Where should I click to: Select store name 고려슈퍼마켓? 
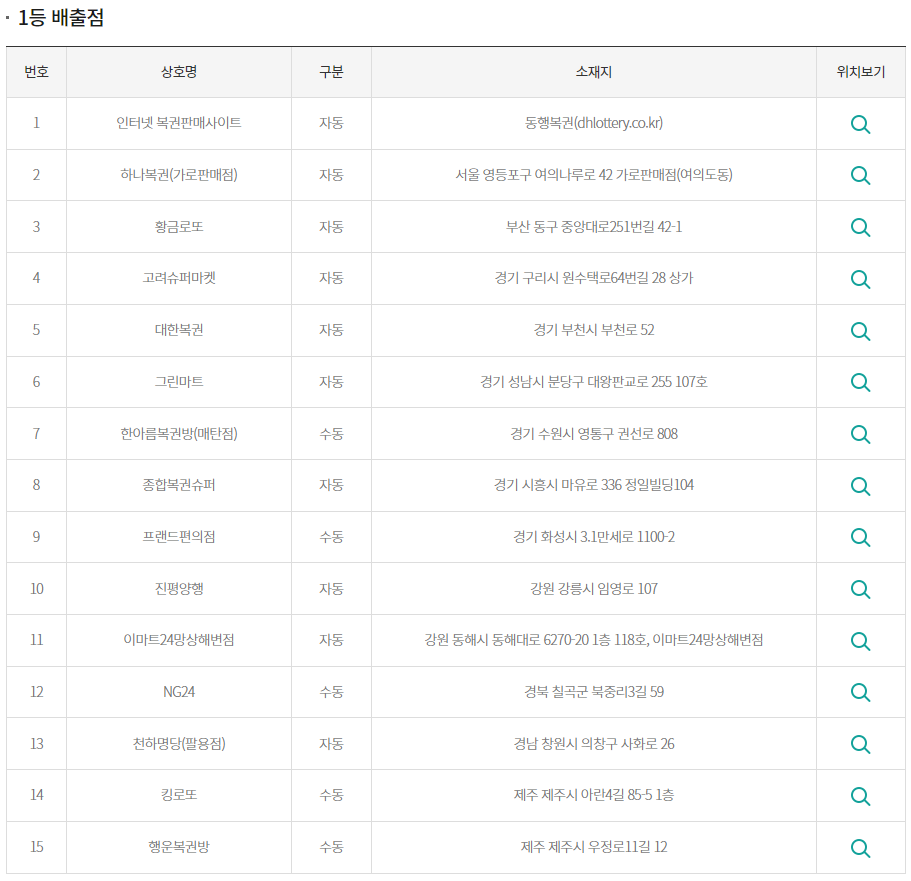pyautogui.click(x=179, y=278)
